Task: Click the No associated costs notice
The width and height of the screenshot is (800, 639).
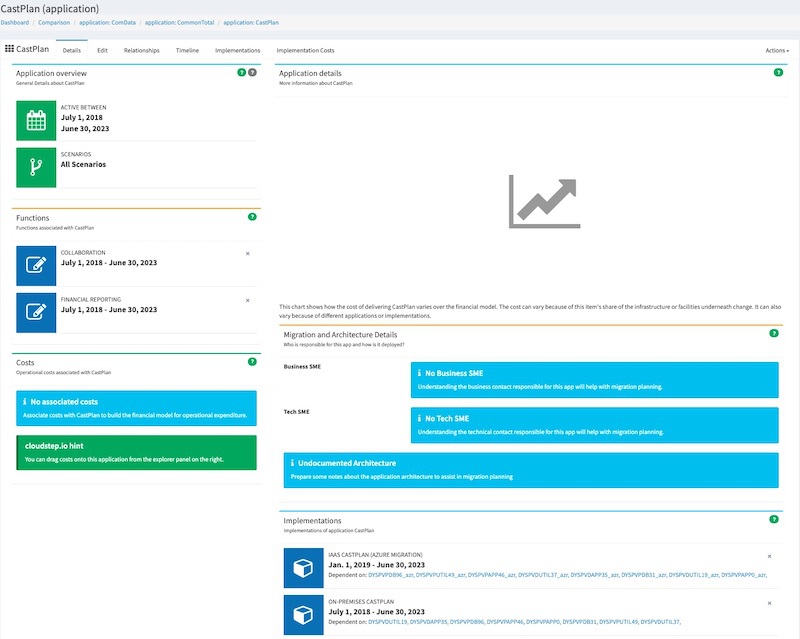Action: tap(136, 408)
